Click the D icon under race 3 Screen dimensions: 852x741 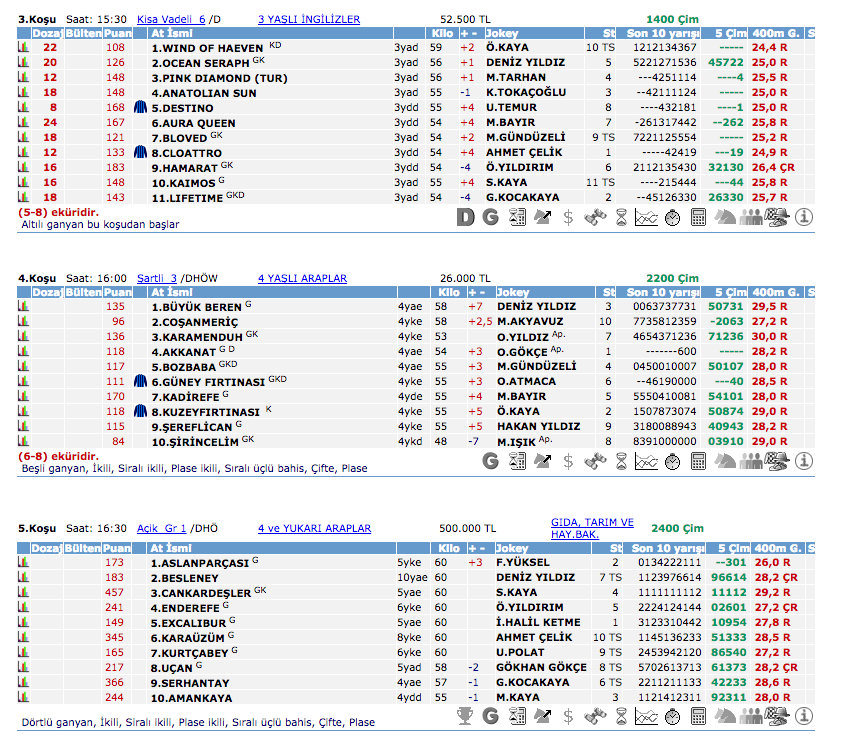465,215
